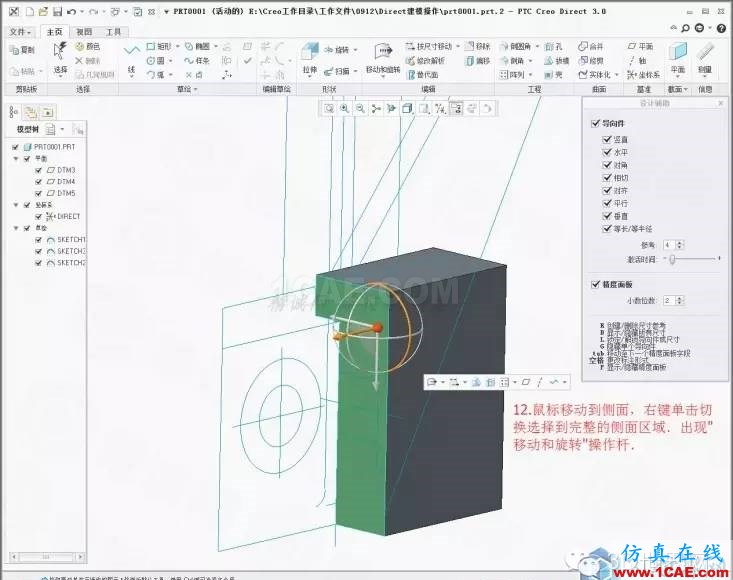Toggle the 等长/等半径 checkbox
This screenshot has height=580, width=733.
(607, 229)
